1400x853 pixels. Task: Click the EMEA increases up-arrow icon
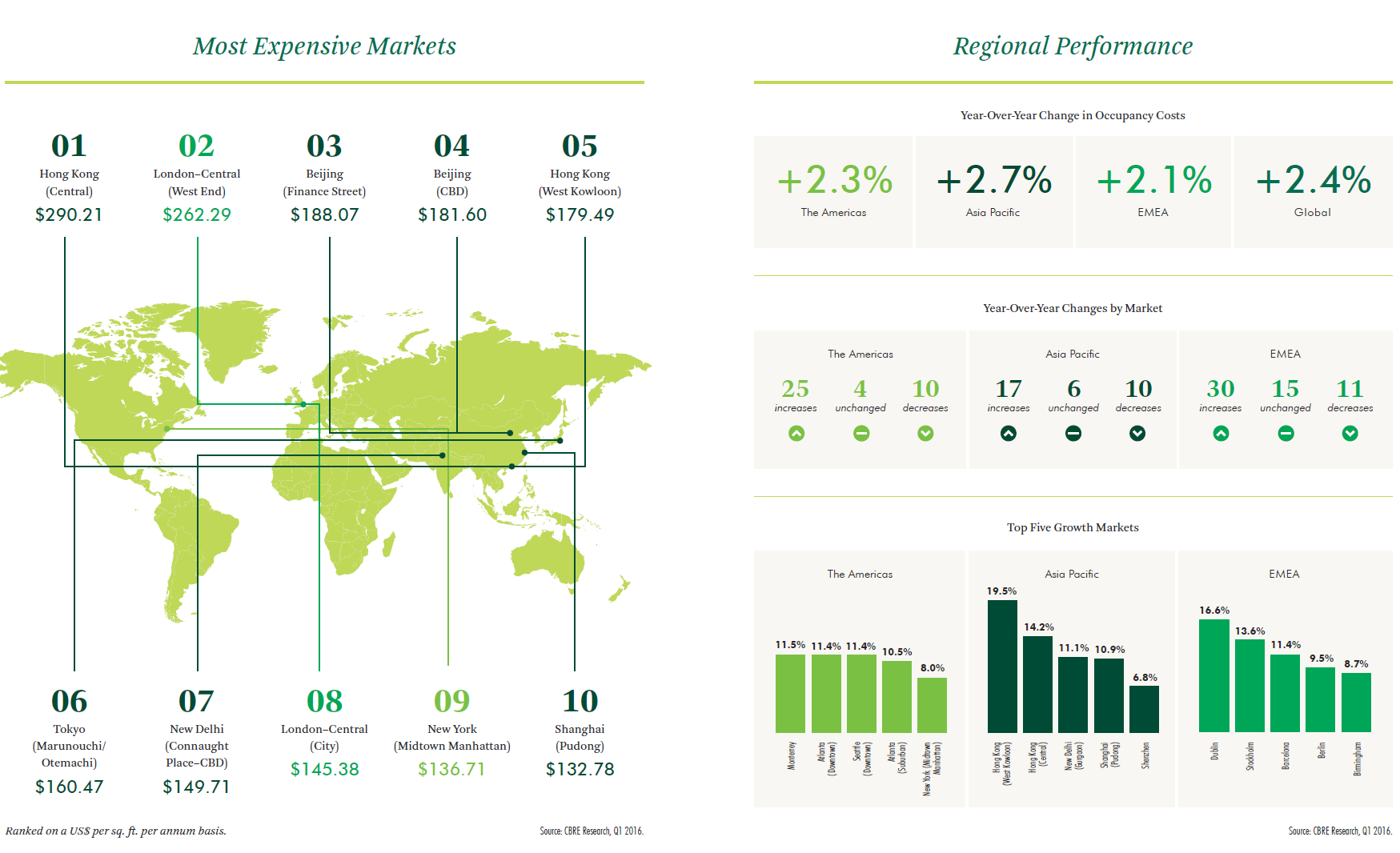coord(1221,433)
